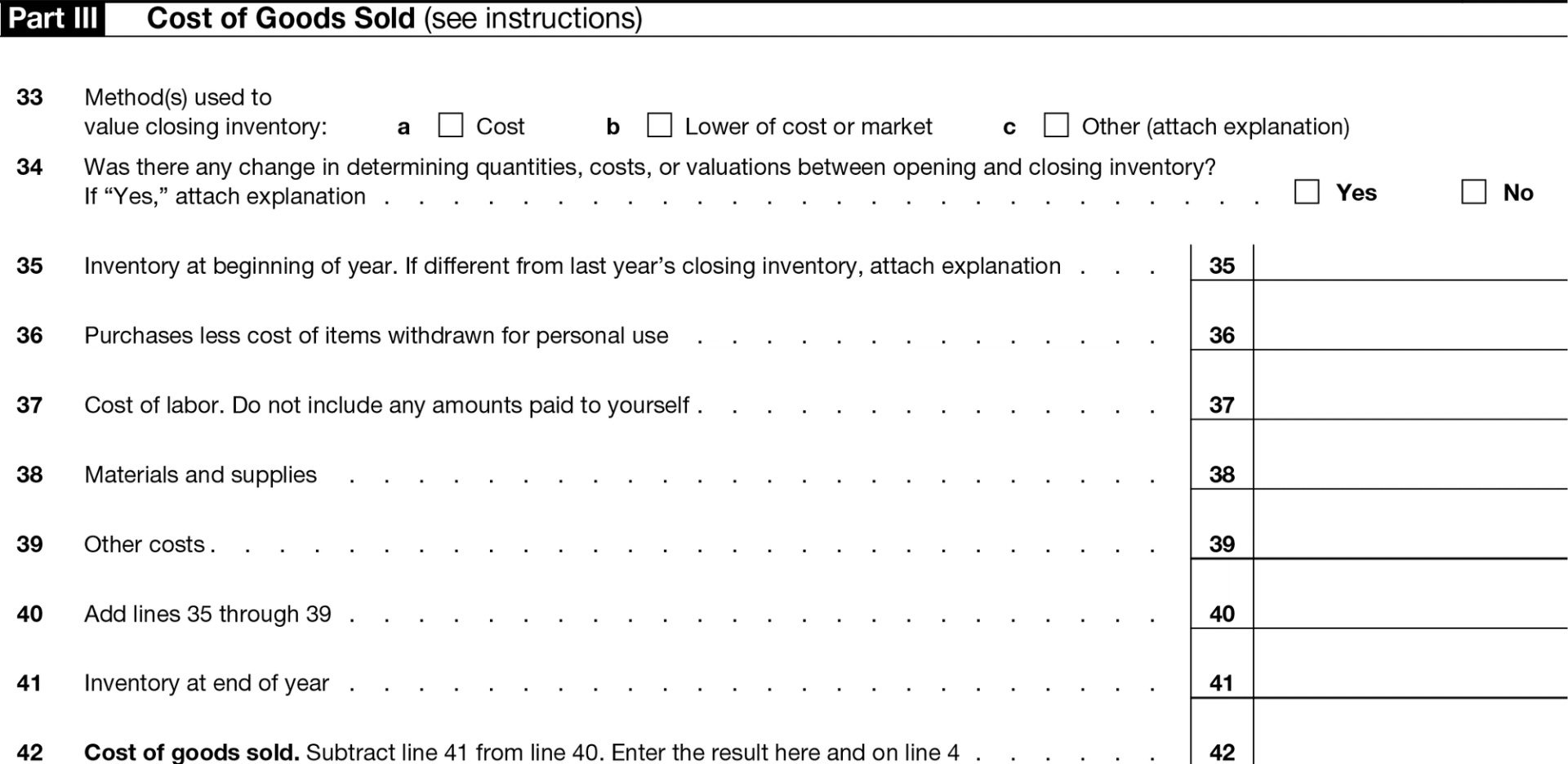Click the 'Add lines 35 through 39' label

[x=207, y=614]
